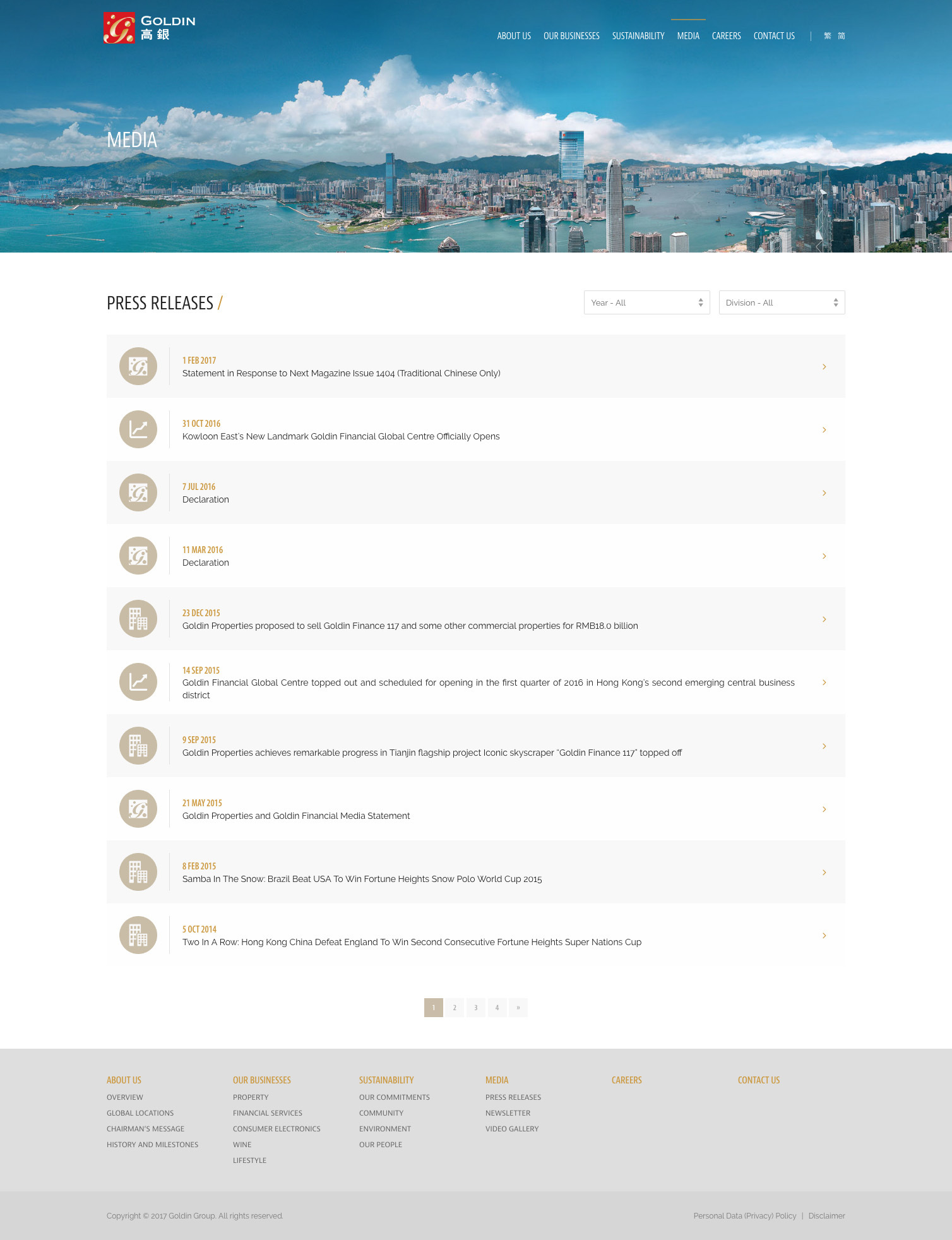The height and width of the screenshot is (1240, 952).
Task: Click the Goldin icon beside 21 May 2015 release
Action: [x=138, y=809]
